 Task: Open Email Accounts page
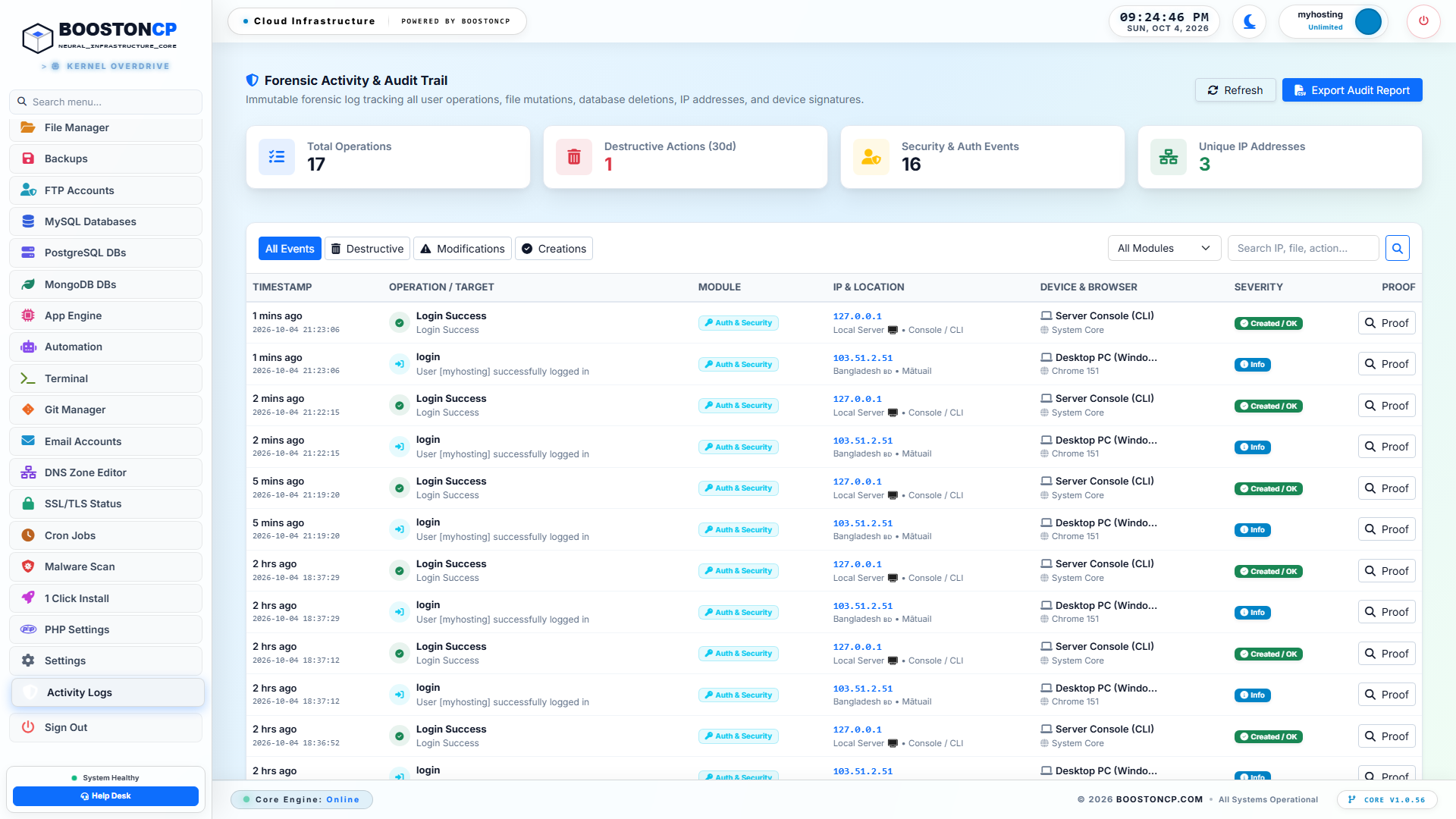[x=106, y=441]
